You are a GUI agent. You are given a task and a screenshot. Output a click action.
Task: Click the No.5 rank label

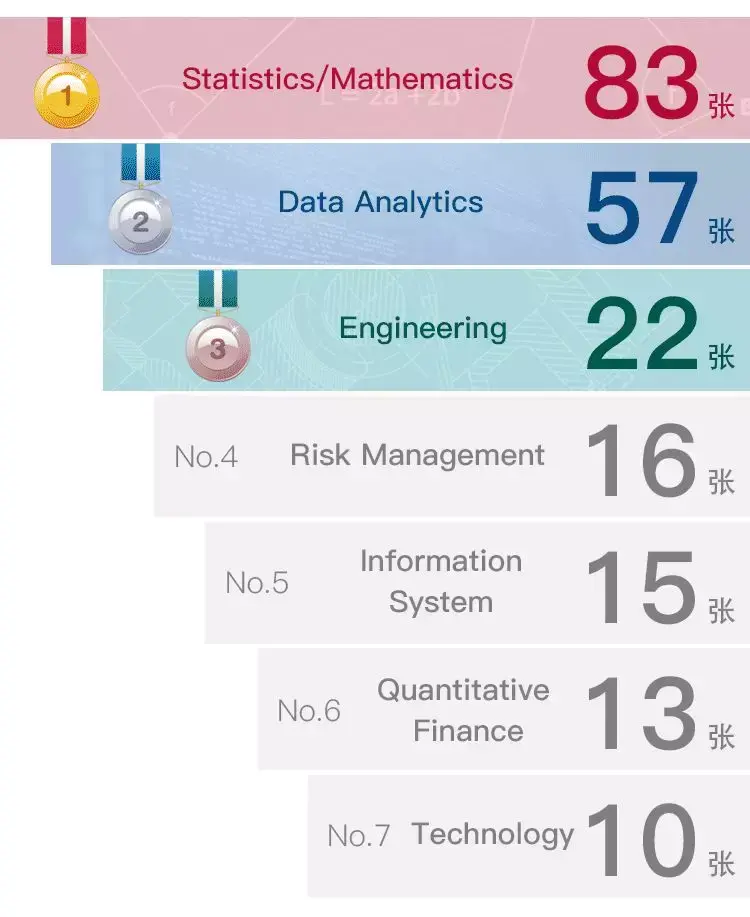point(257,583)
